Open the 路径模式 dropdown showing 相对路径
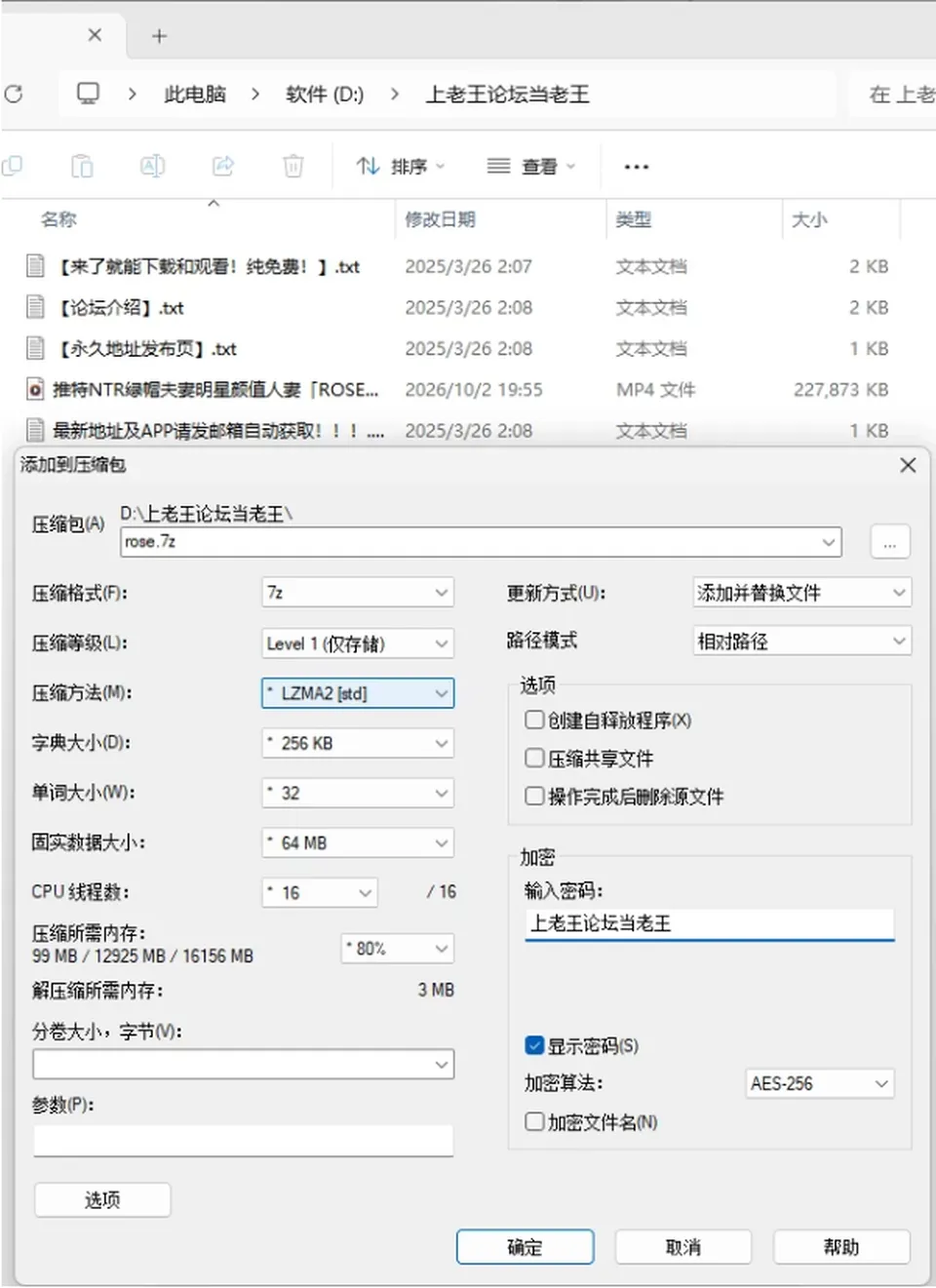The image size is (936, 1288). [802, 642]
